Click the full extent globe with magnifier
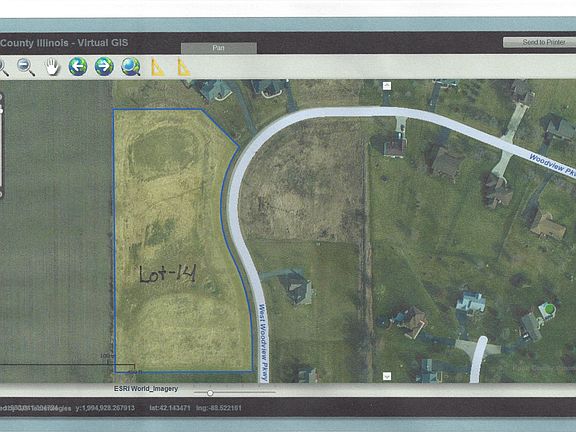The width and height of the screenshot is (576, 432). pos(131,66)
